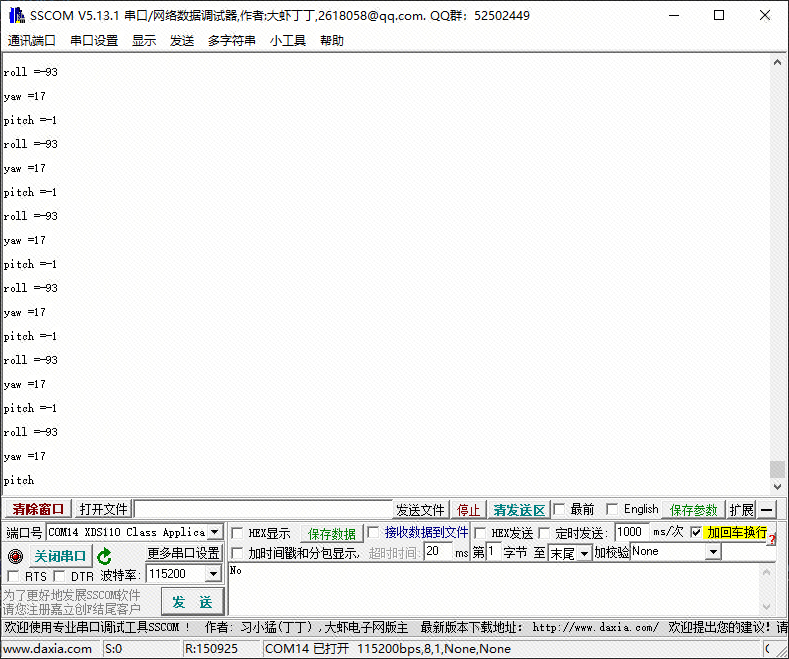The width and height of the screenshot is (789, 659).
Task: Enable 加时间戳和分包显示 checkbox
Action: pos(237,553)
